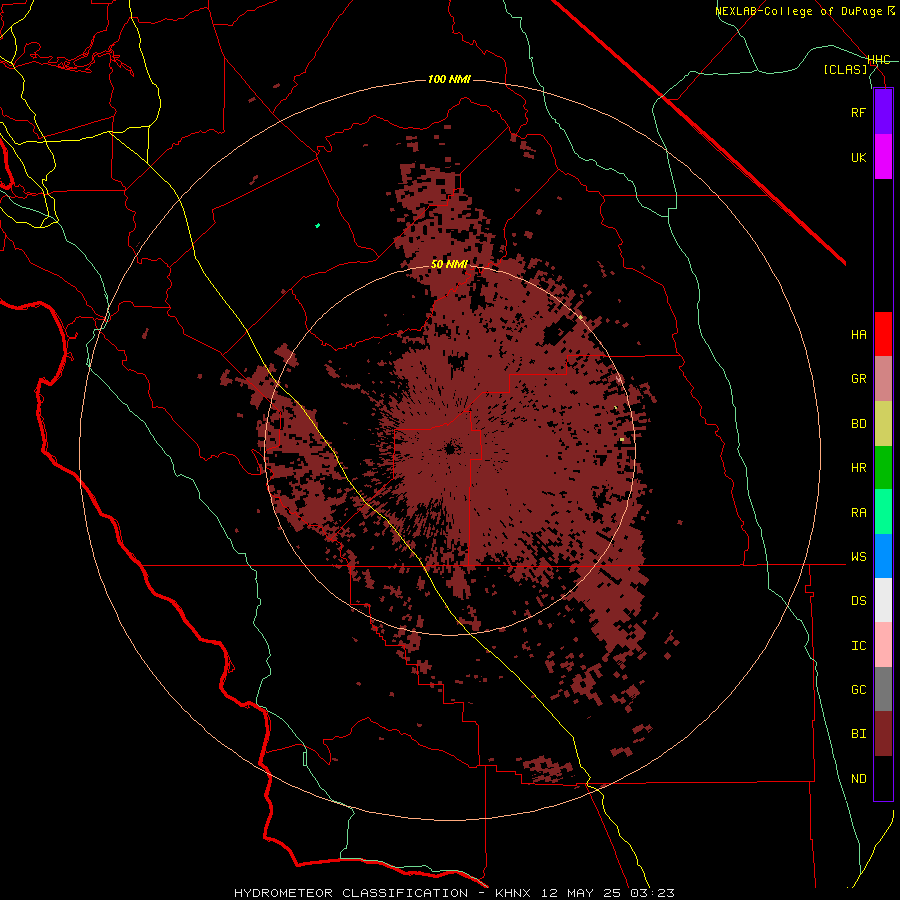The image size is (900, 900).
Task: Click the radar site center point
Action: (x=450, y=448)
